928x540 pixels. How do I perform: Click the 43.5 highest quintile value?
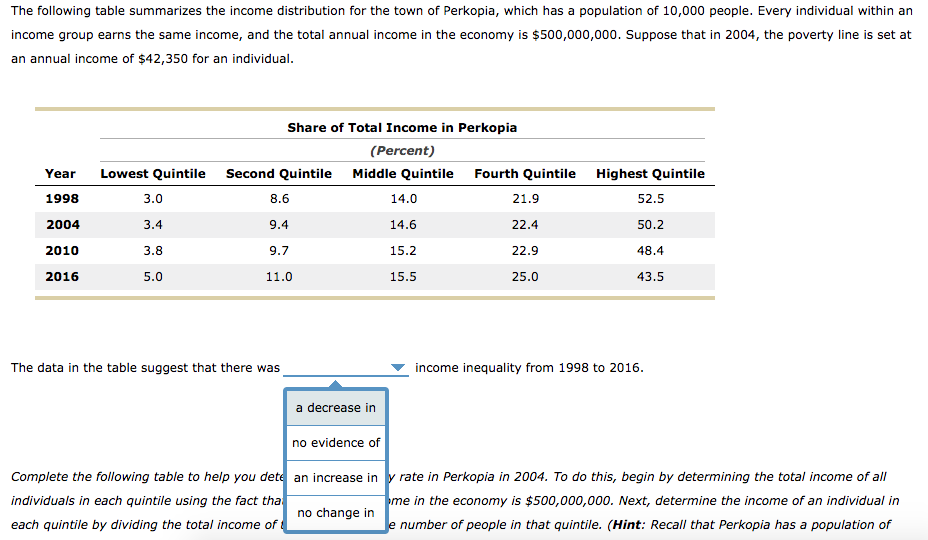650,277
